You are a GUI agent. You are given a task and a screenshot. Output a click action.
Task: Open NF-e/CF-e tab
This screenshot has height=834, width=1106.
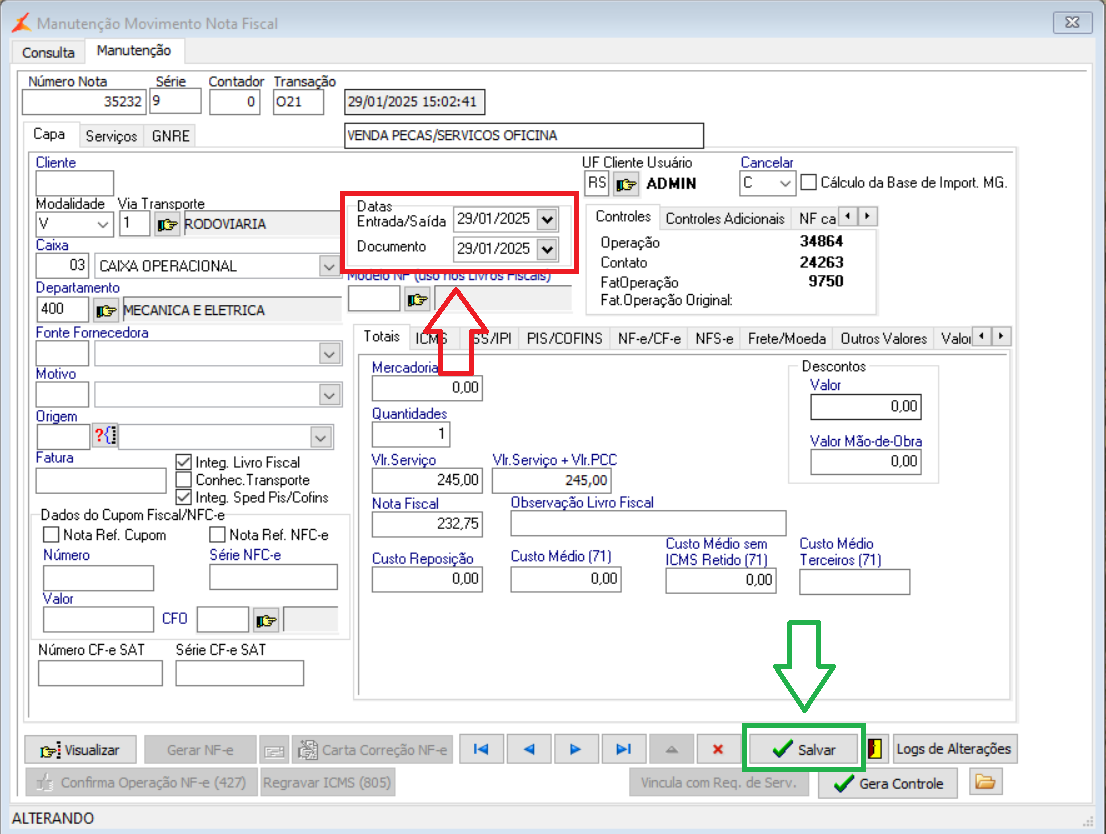click(649, 339)
